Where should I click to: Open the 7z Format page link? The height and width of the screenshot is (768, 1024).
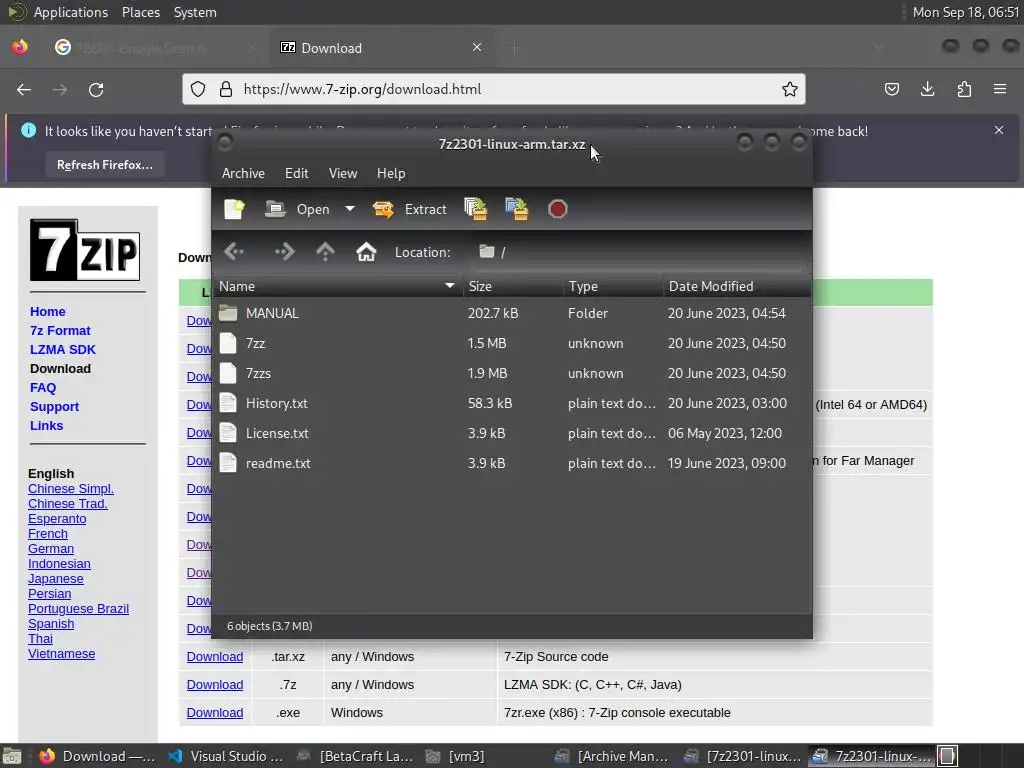pos(60,331)
